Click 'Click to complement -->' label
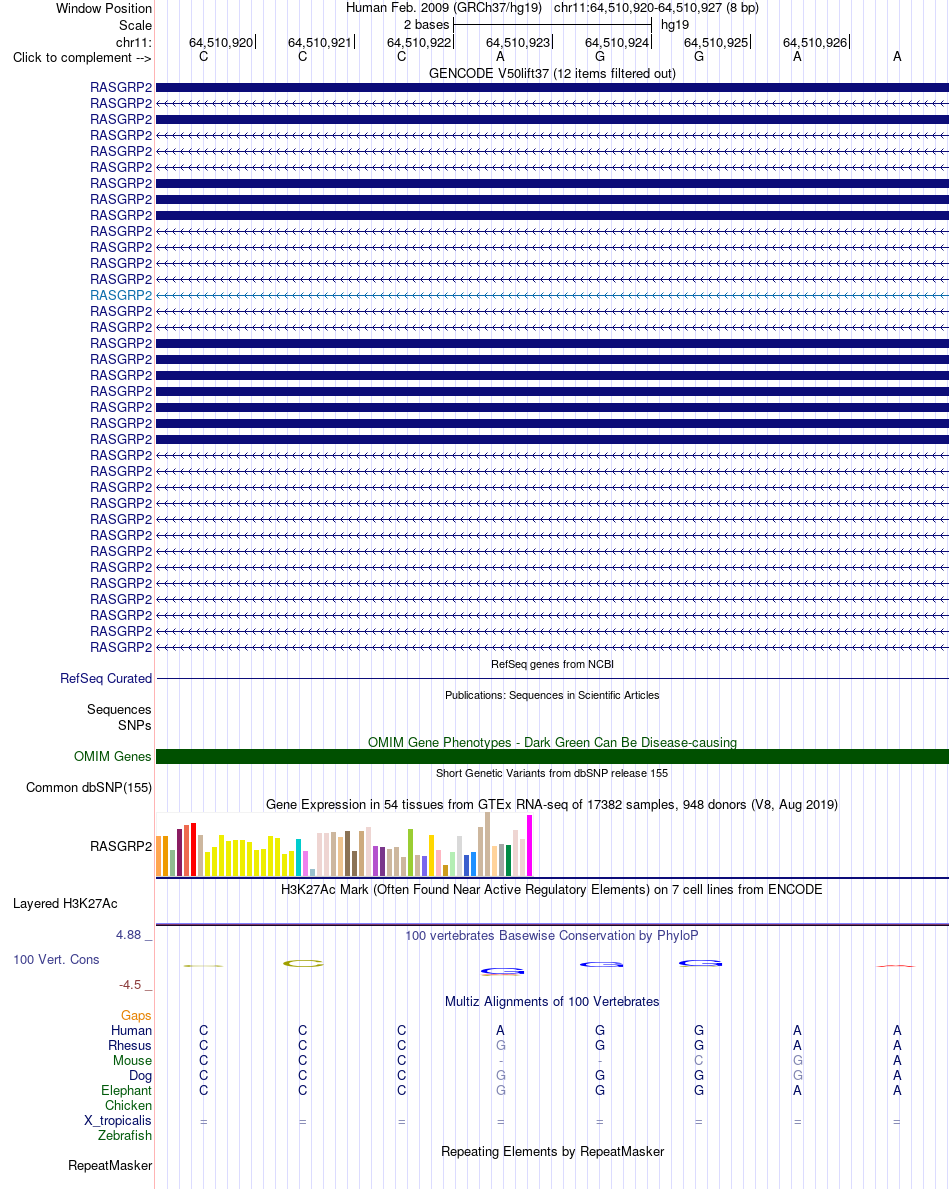 coord(82,58)
